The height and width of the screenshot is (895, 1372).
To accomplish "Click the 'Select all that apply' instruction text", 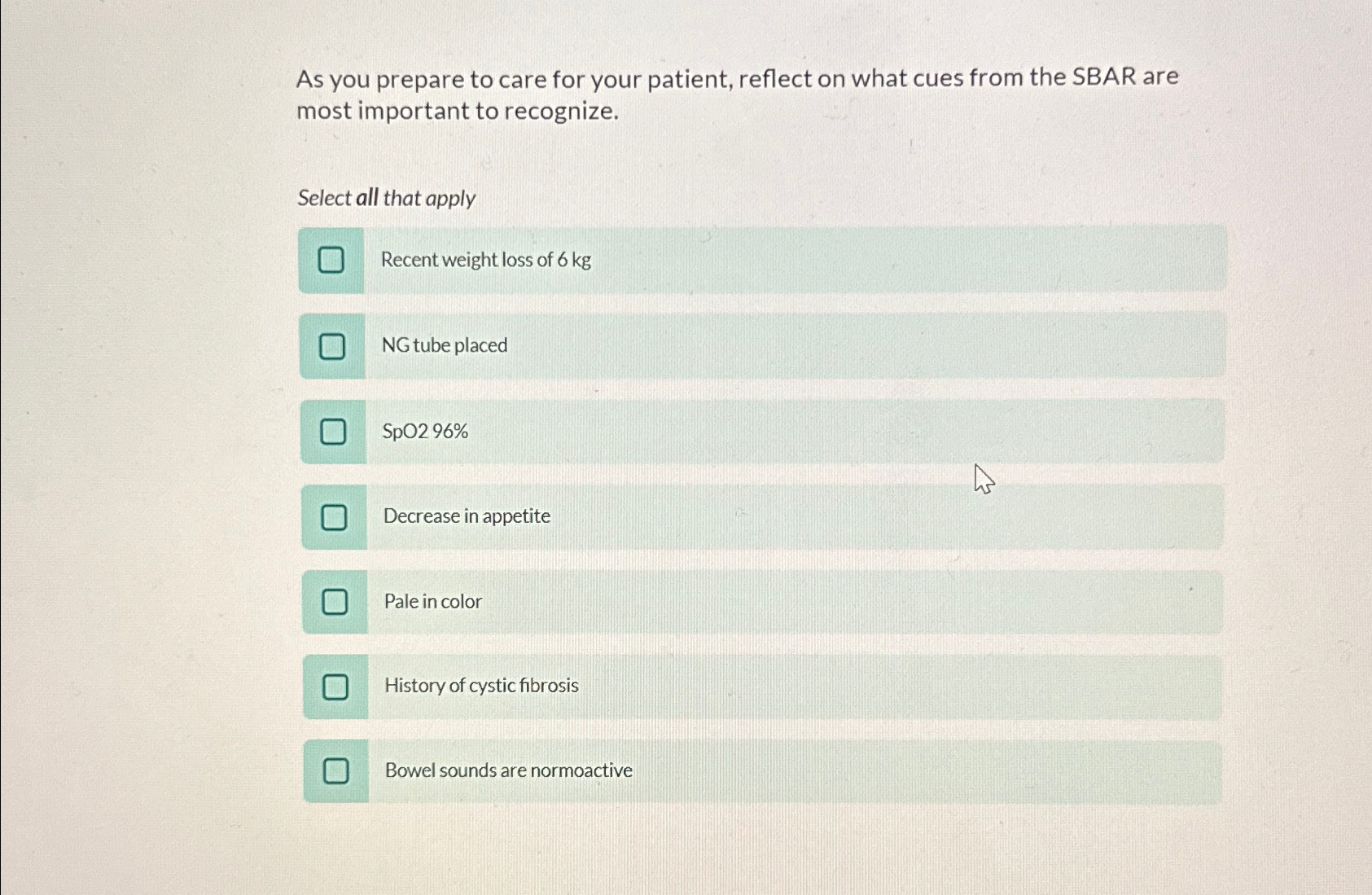I will point(386,198).
